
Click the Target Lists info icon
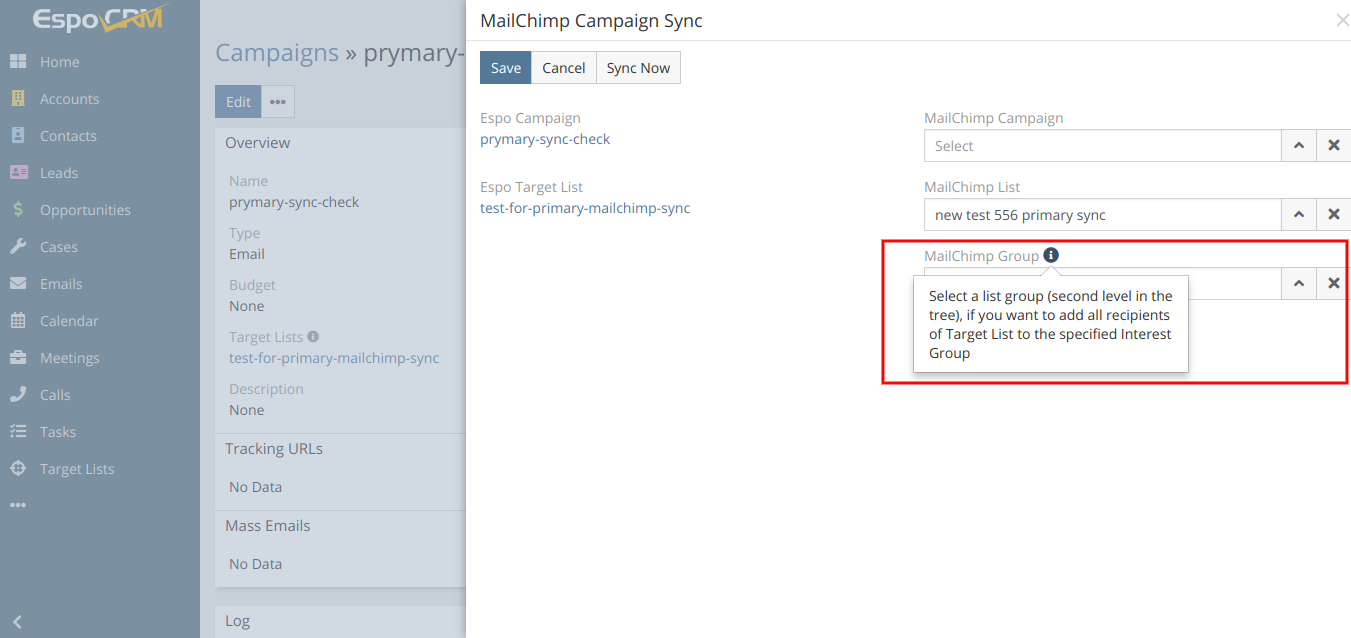coord(313,337)
